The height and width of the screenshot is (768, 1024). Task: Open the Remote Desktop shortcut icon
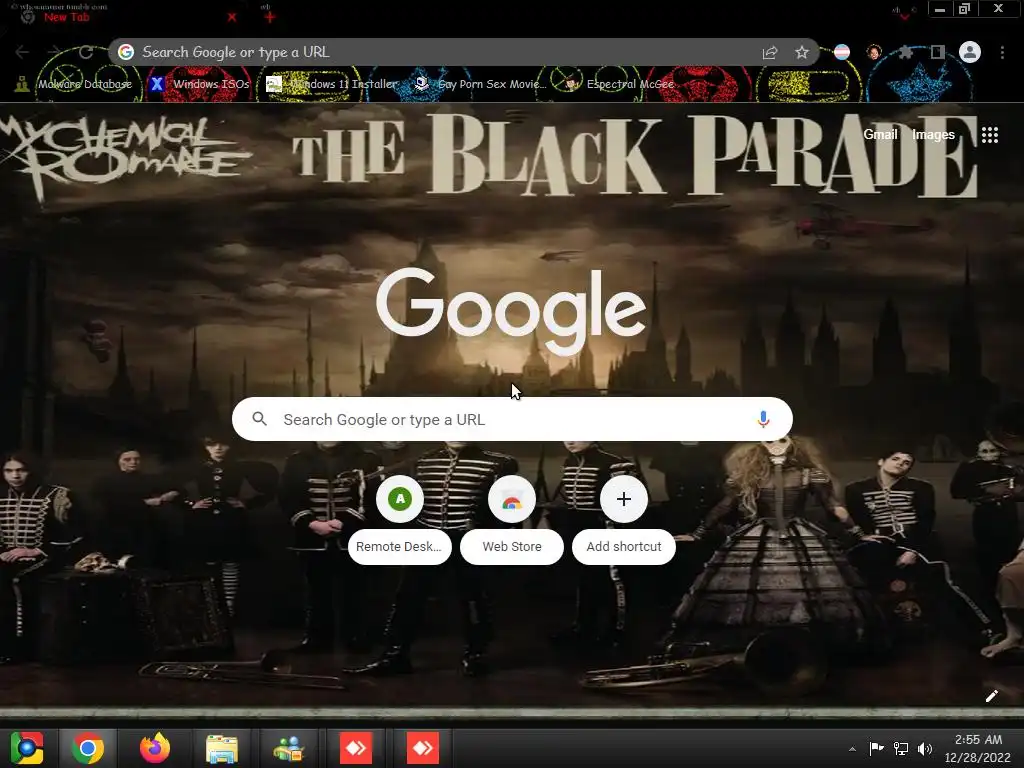pos(400,499)
